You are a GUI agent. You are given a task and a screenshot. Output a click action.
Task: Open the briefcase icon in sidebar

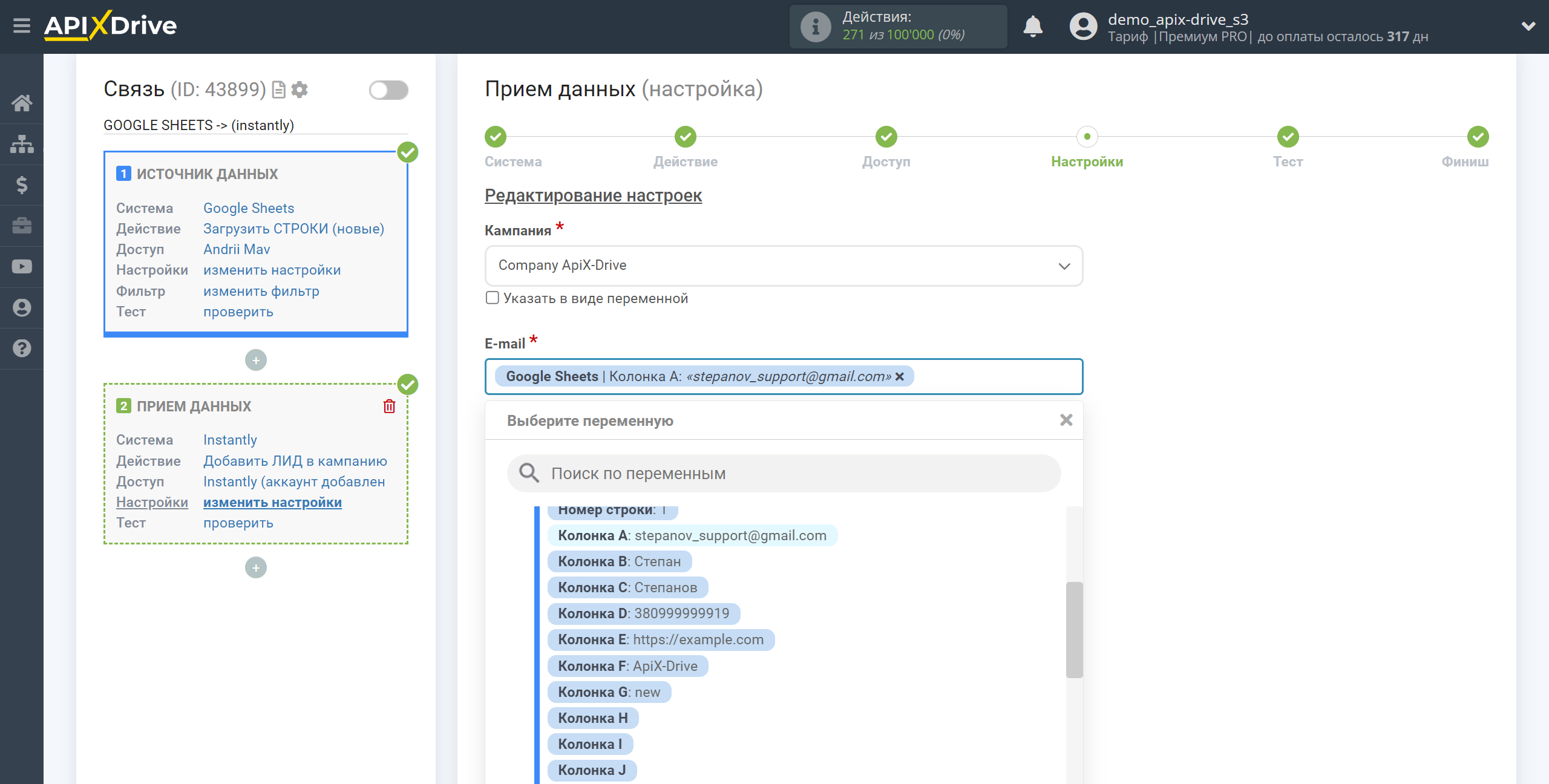coord(22,226)
